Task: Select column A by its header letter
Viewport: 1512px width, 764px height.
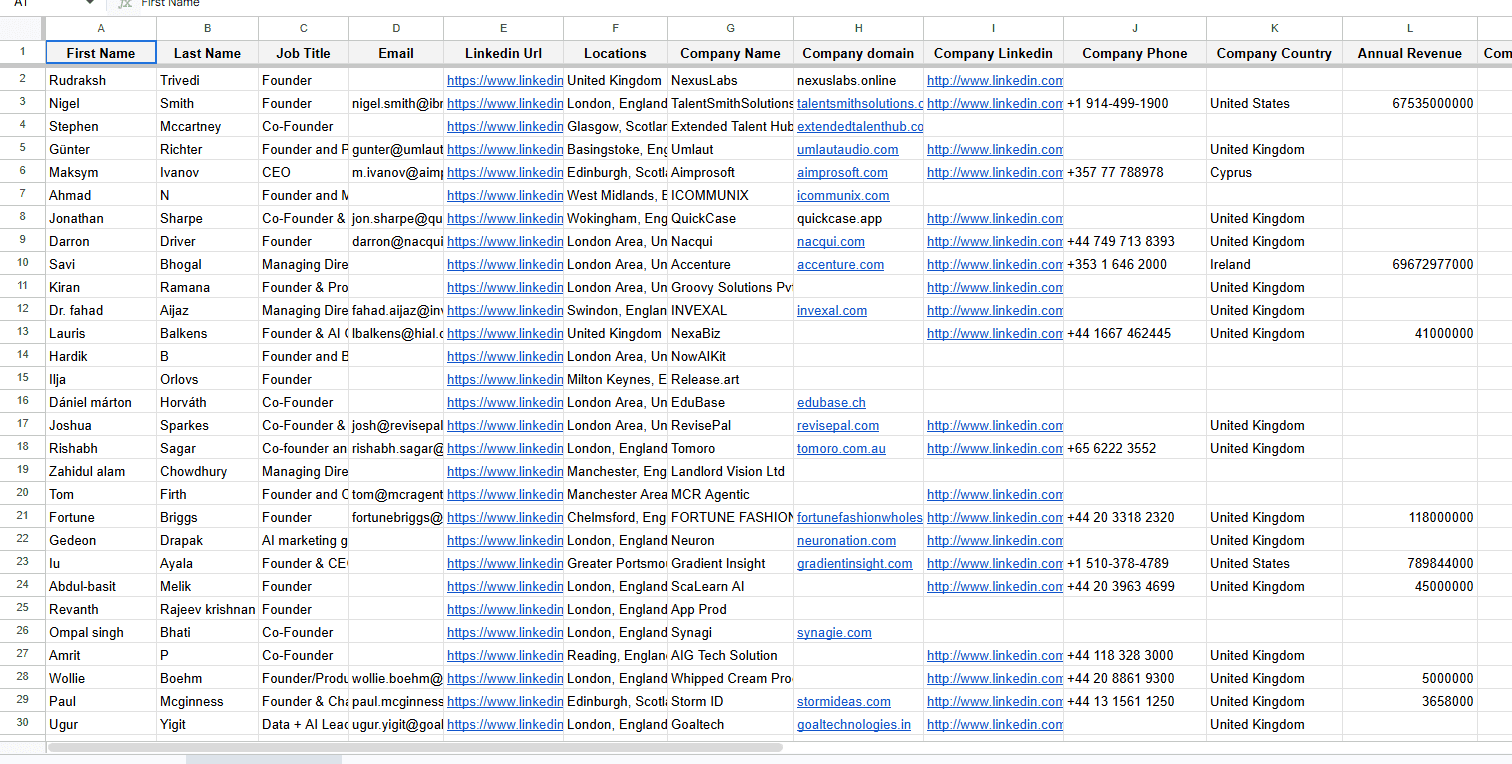Action: click(101, 28)
